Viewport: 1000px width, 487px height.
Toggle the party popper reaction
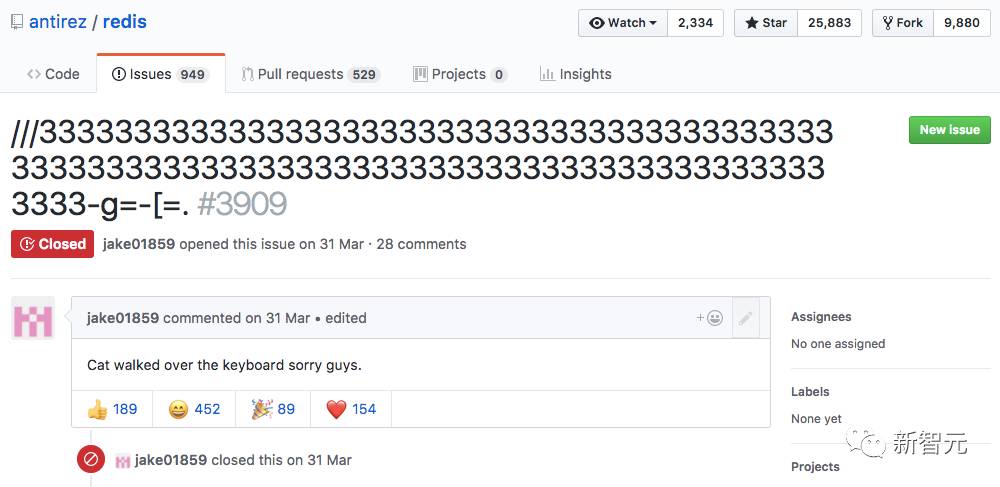pos(273,409)
